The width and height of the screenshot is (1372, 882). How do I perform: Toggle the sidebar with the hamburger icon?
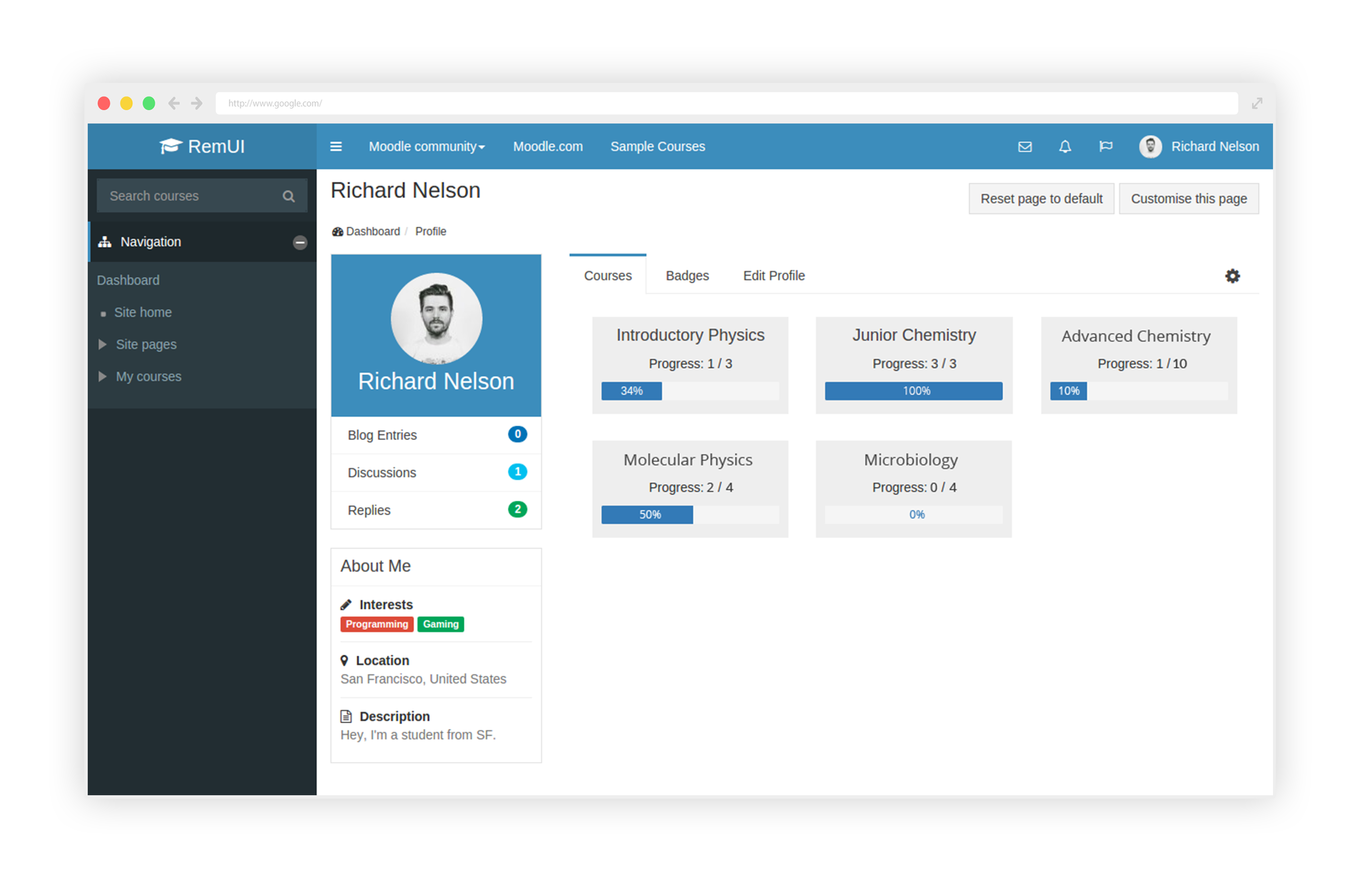[336, 147]
